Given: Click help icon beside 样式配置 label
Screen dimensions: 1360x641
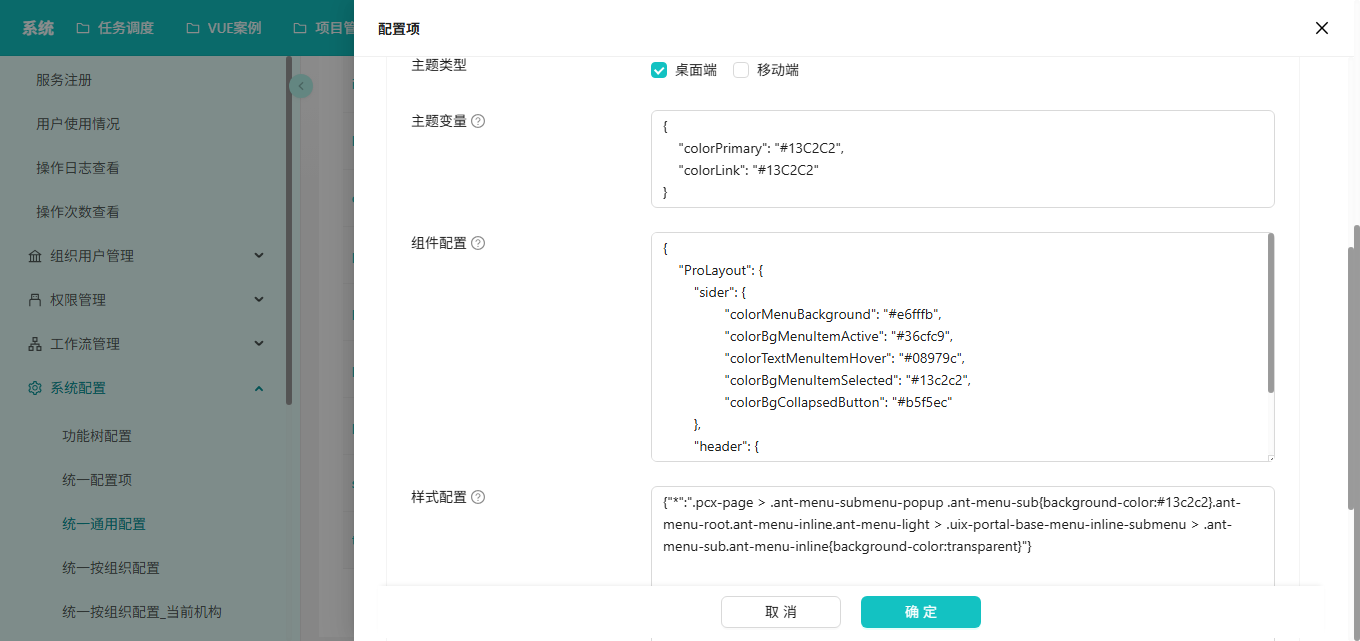Looking at the screenshot, I should pos(478,497).
